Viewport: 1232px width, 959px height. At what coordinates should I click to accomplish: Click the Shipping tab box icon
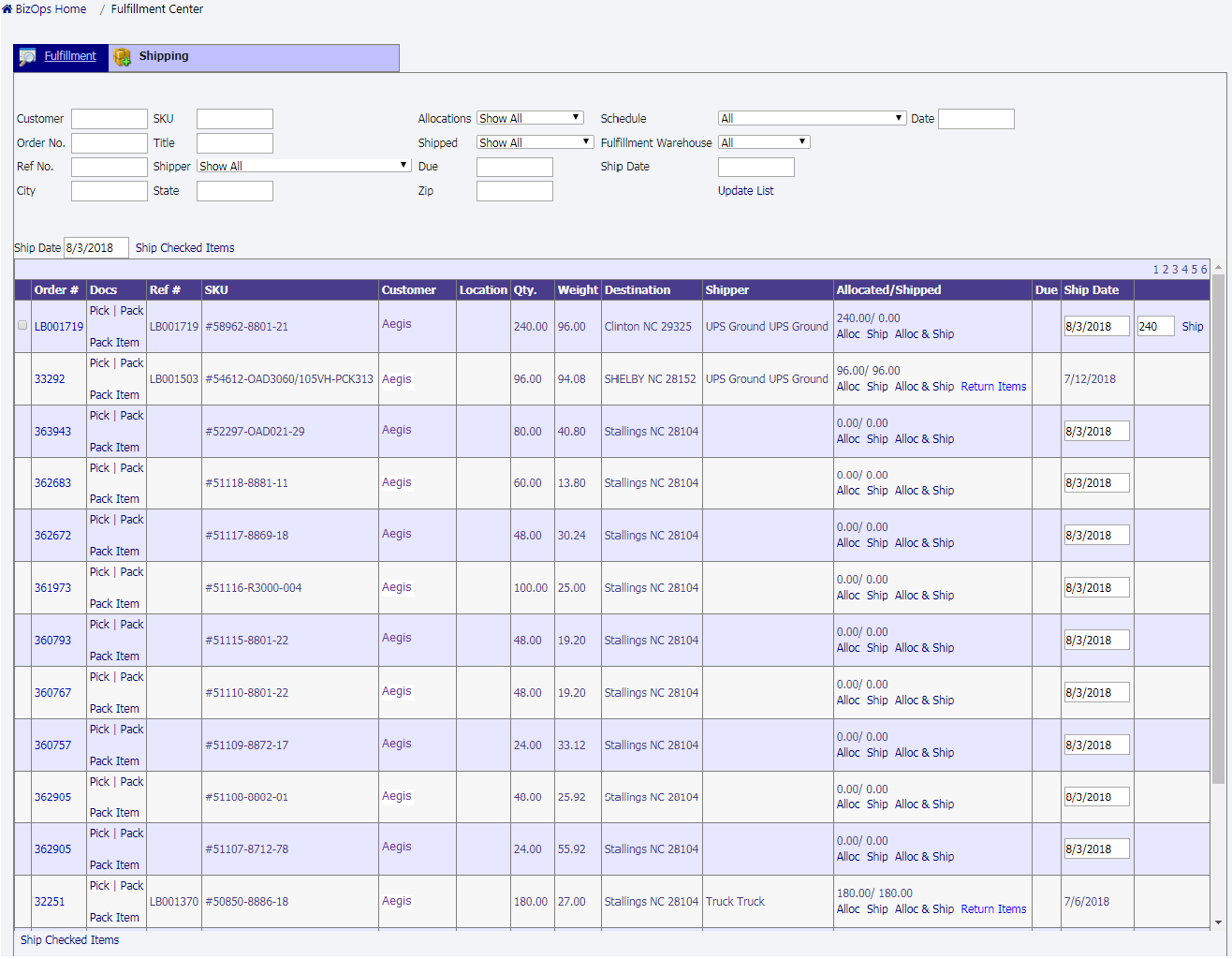(x=122, y=57)
